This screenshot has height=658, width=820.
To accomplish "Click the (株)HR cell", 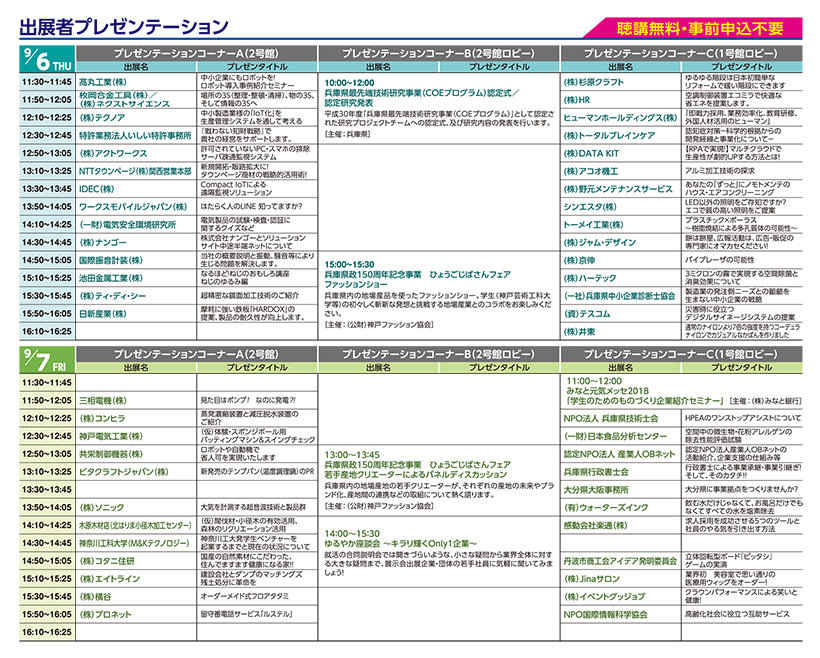I will coord(577,100).
